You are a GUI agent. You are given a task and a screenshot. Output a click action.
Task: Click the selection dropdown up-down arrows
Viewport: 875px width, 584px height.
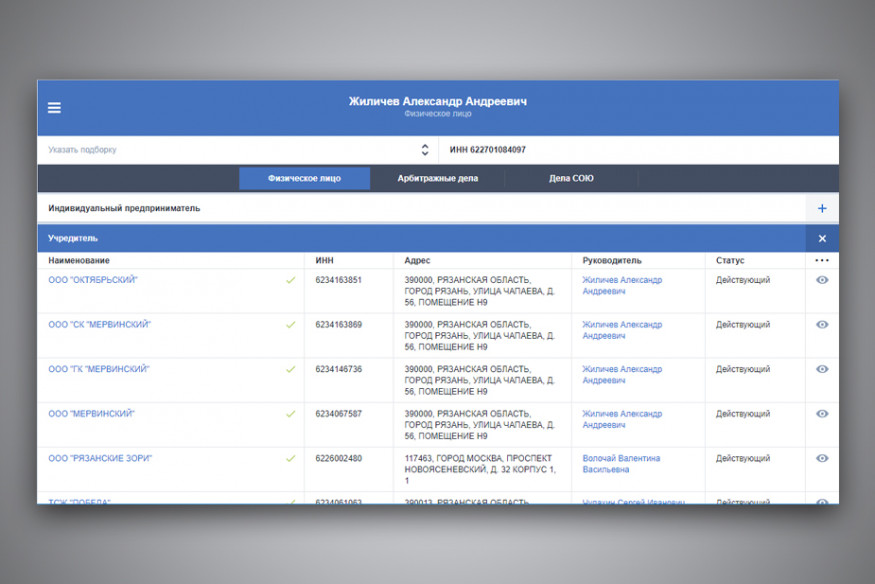(425, 150)
